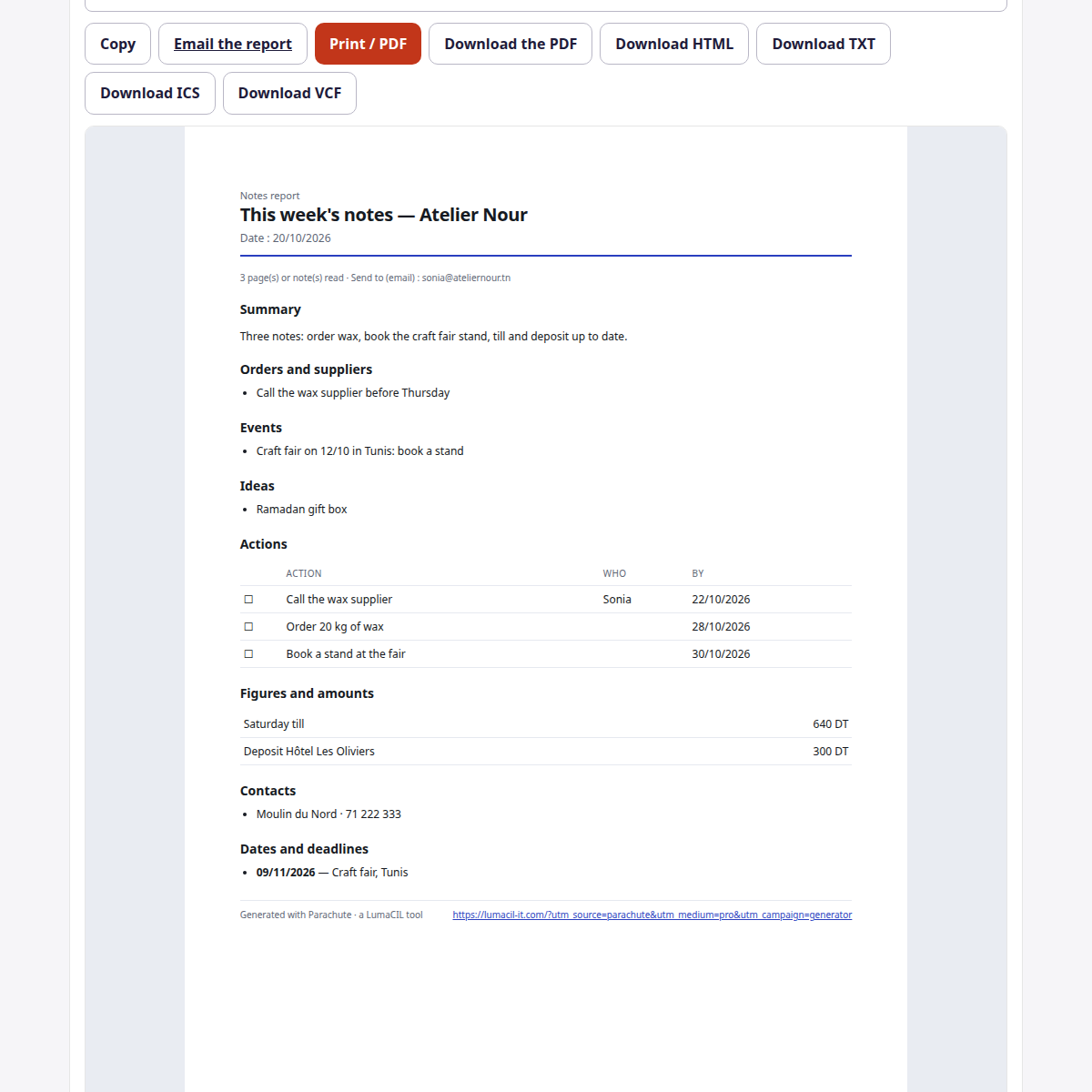Click the Print / PDF button

pos(368,44)
